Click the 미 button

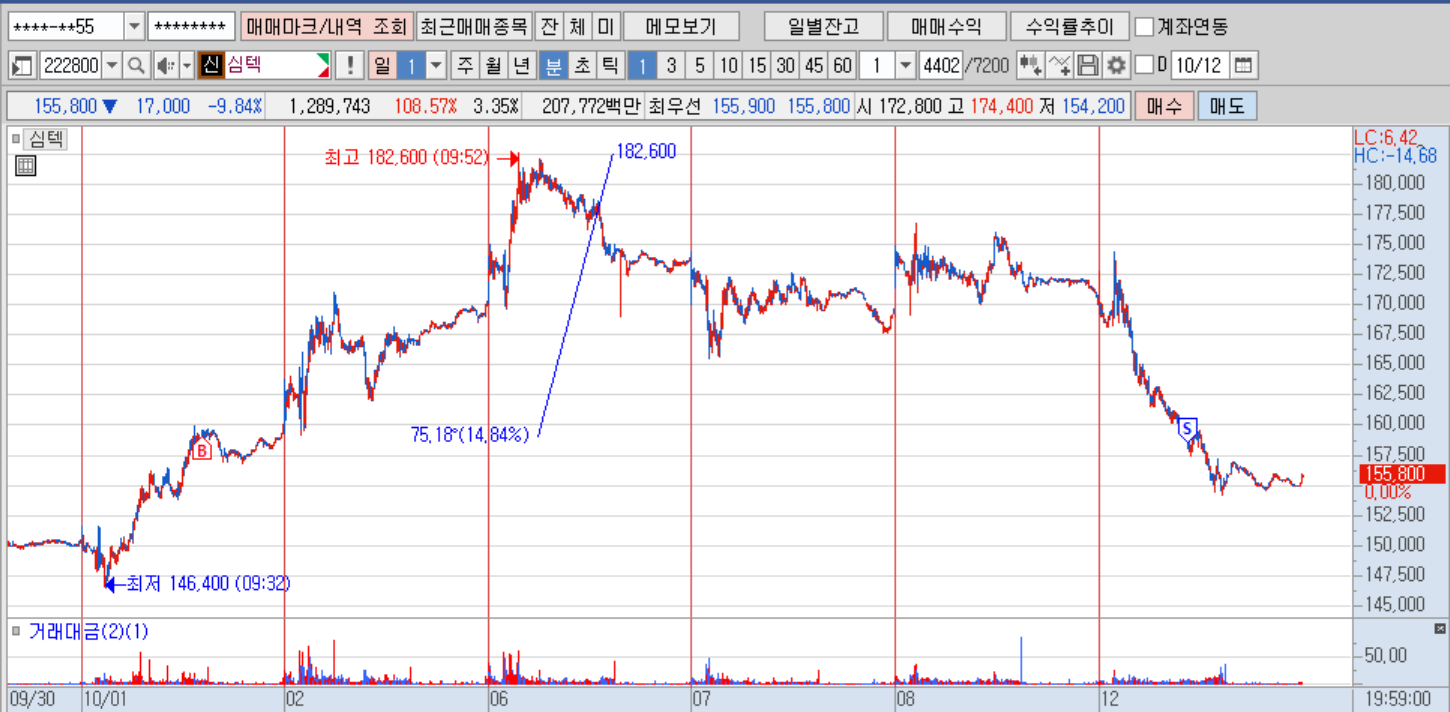point(605,26)
